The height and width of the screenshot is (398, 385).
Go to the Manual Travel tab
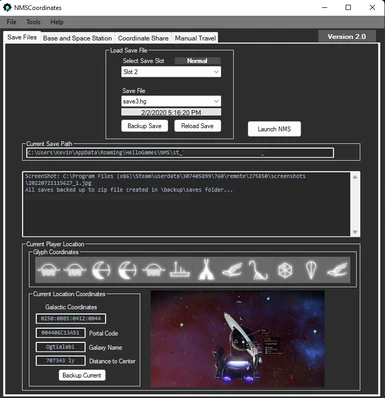click(195, 38)
